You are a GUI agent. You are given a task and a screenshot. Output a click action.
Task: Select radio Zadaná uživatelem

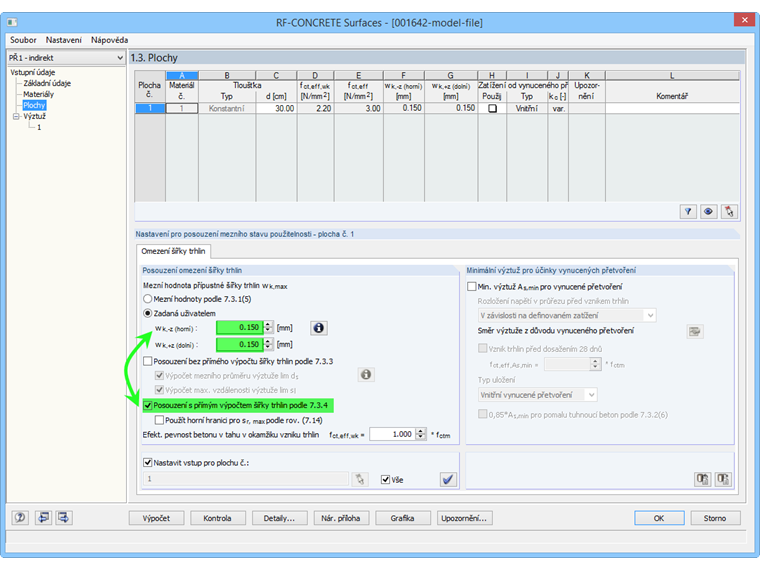(x=148, y=314)
